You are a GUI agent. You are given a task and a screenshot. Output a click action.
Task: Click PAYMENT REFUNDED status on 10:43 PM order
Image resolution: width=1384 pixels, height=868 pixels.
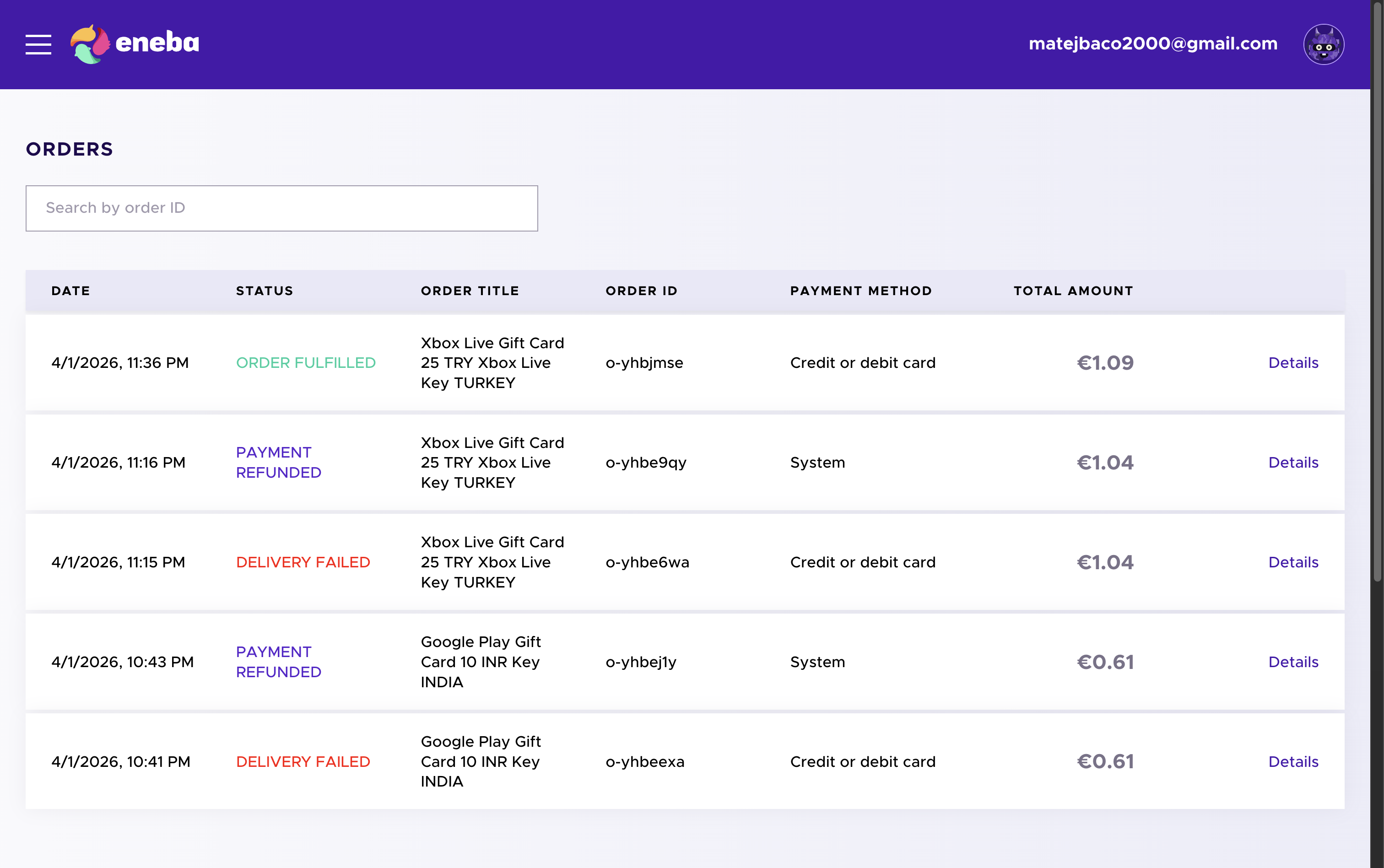[279, 661]
